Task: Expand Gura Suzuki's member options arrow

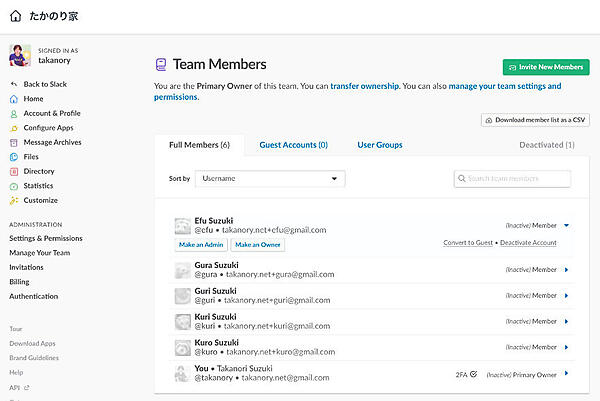Action: click(x=566, y=269)
